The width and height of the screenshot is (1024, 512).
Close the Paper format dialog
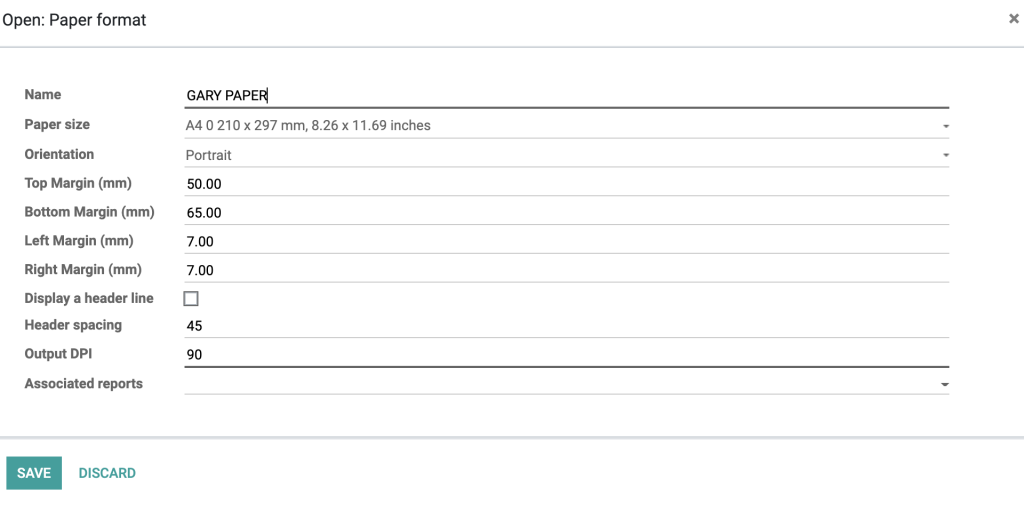click(1014, 19)
